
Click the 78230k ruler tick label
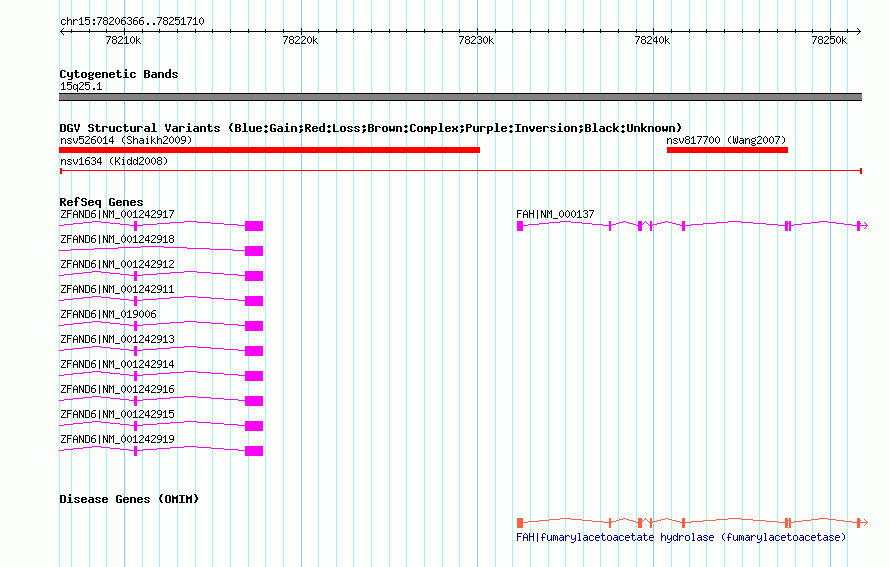pos(476,40)
